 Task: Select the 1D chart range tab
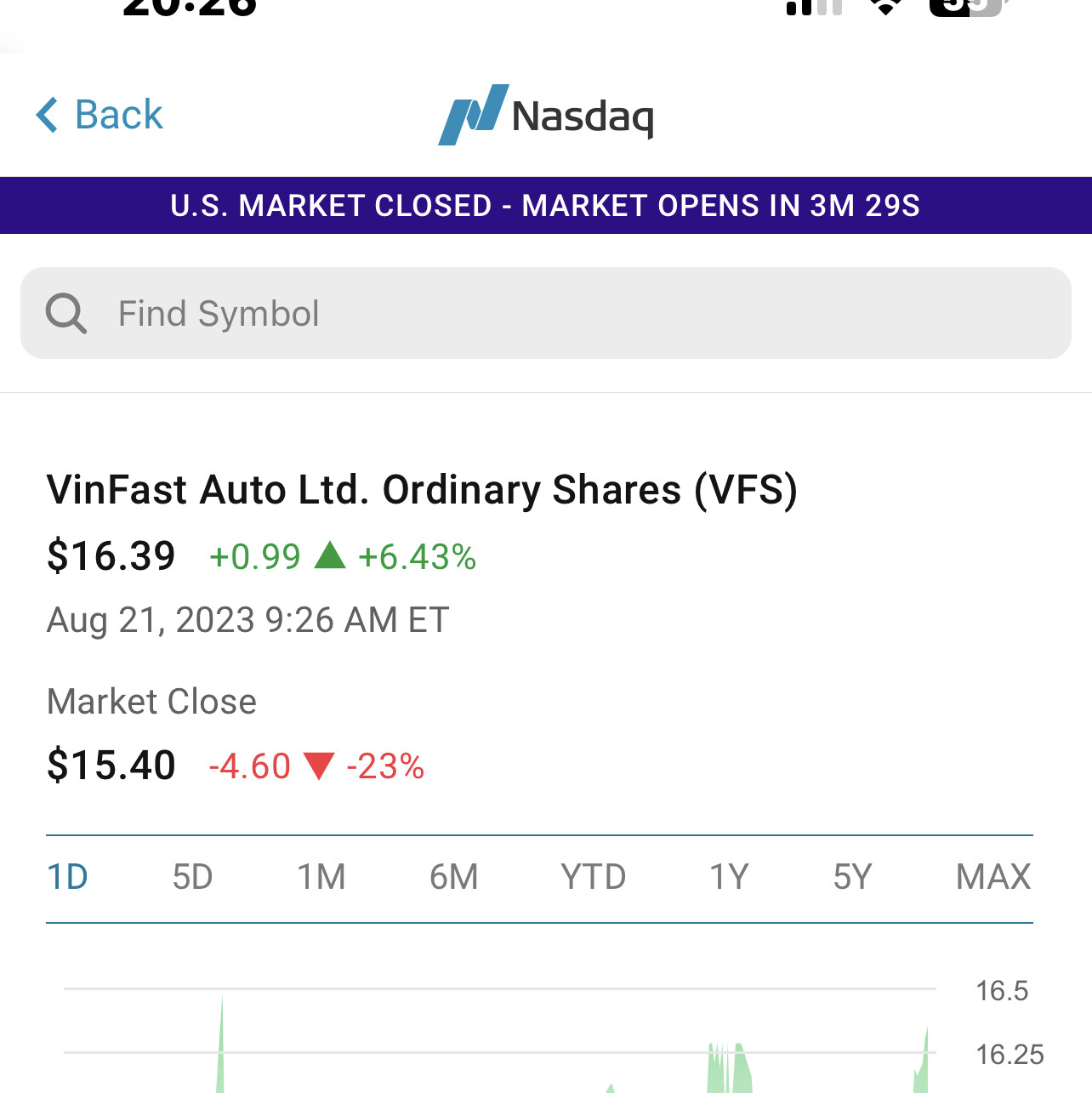coord(68,877)
